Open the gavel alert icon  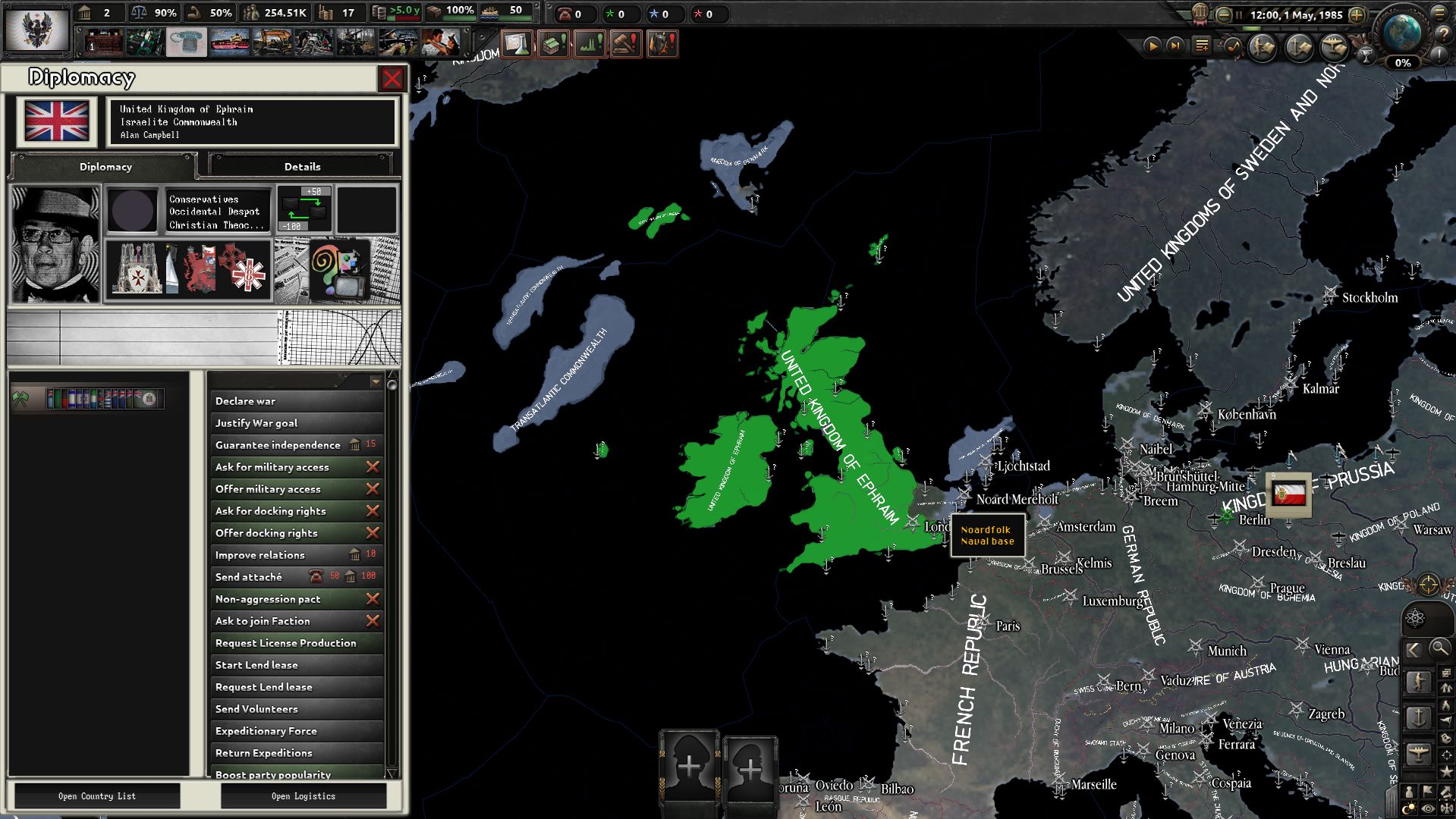tap(626, 44)
